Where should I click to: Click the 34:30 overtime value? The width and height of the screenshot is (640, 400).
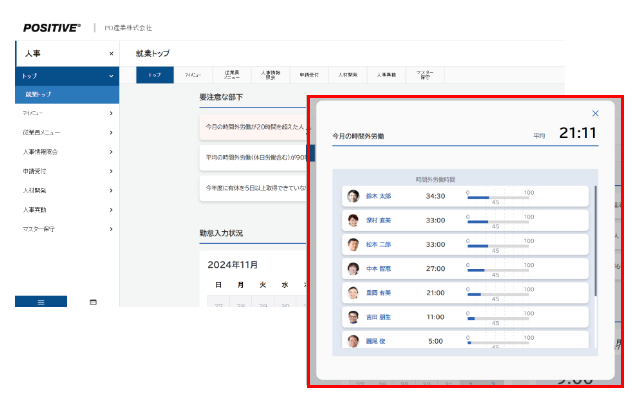pyautogui.click(x=435, y=196)
